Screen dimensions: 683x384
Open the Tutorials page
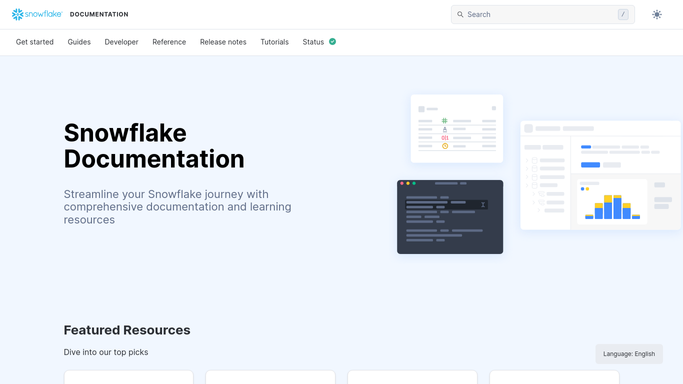pos(274,42)
